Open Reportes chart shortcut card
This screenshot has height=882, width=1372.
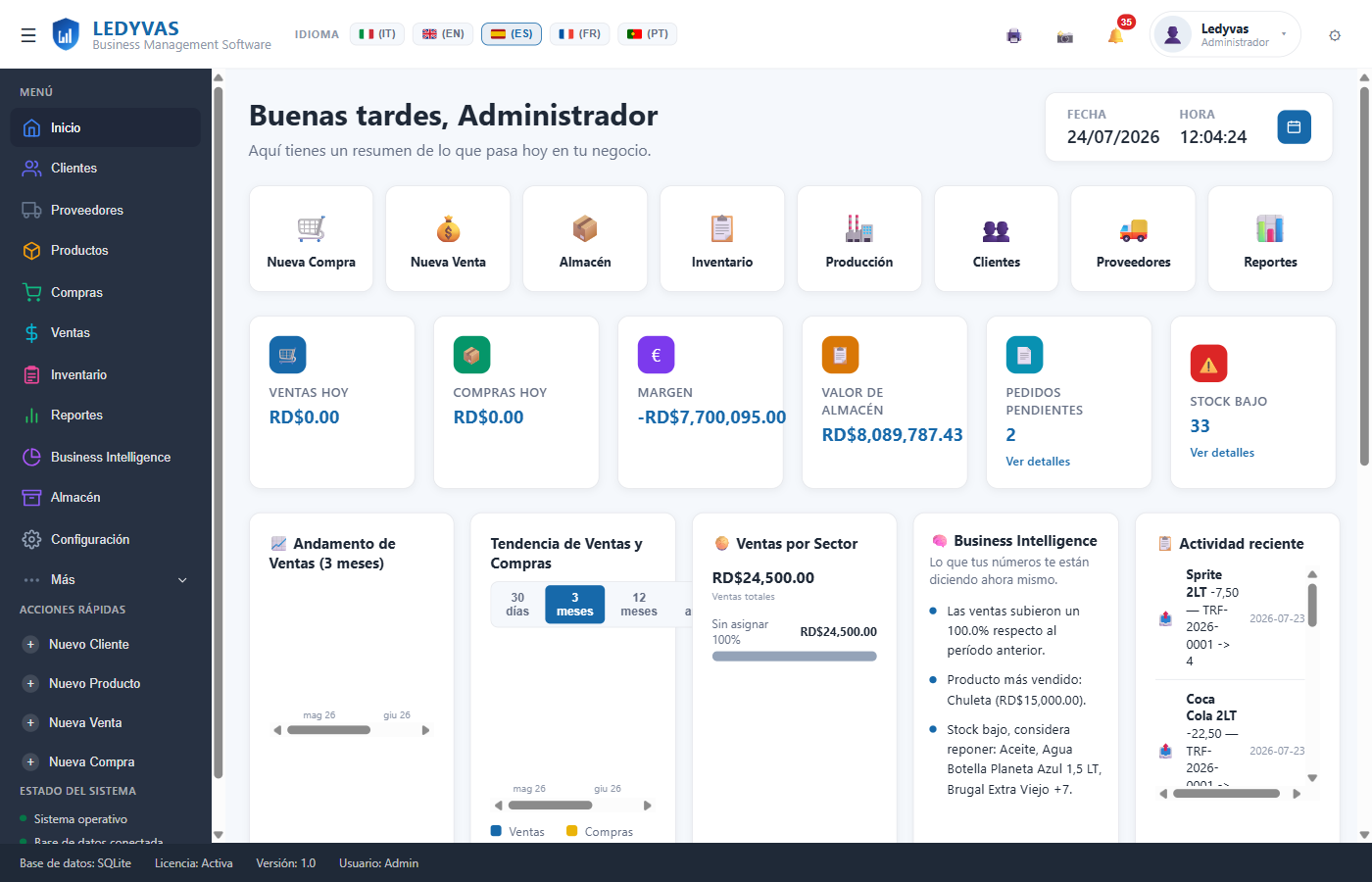pyautogui.click(x=1270, y=239)
